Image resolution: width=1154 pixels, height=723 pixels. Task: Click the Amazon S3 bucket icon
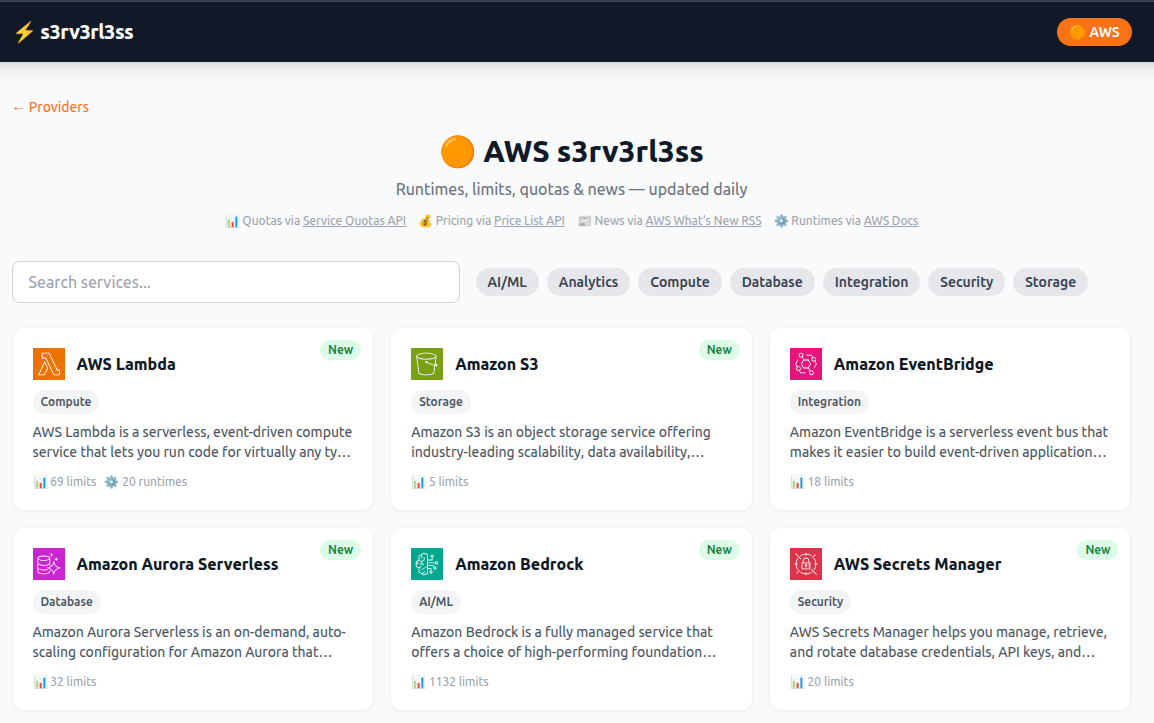tap(427, 364)
